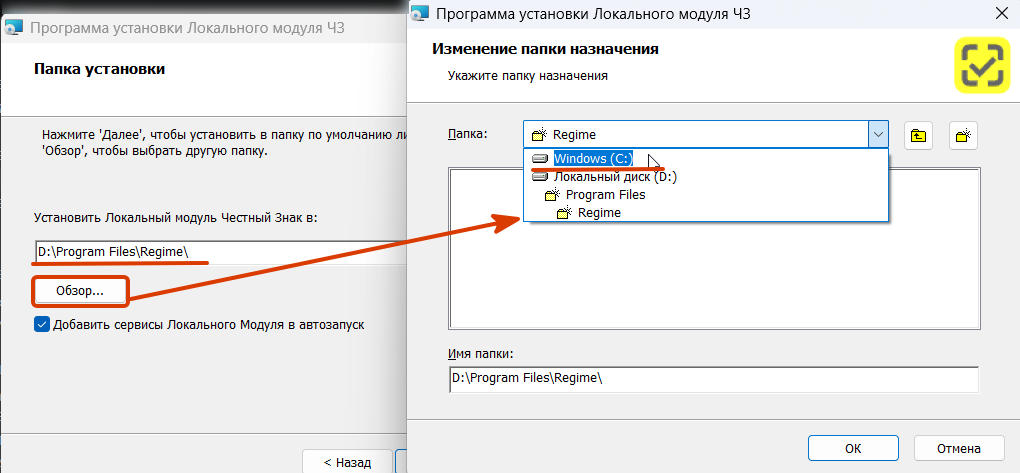Select Windows (C:) drive in dropdown list
This screenshot has height=473, width=1020.
point(706,159)
